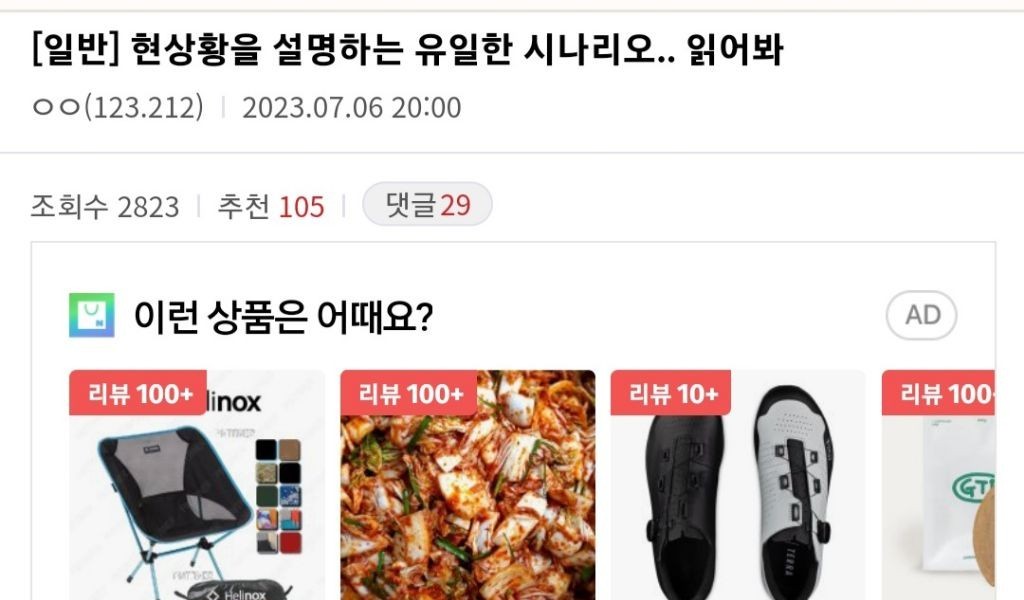Click 리뷰 10+ badge on cycling shoes
This screenshot has height=600, width=1024.
click(x=671, y=393)
